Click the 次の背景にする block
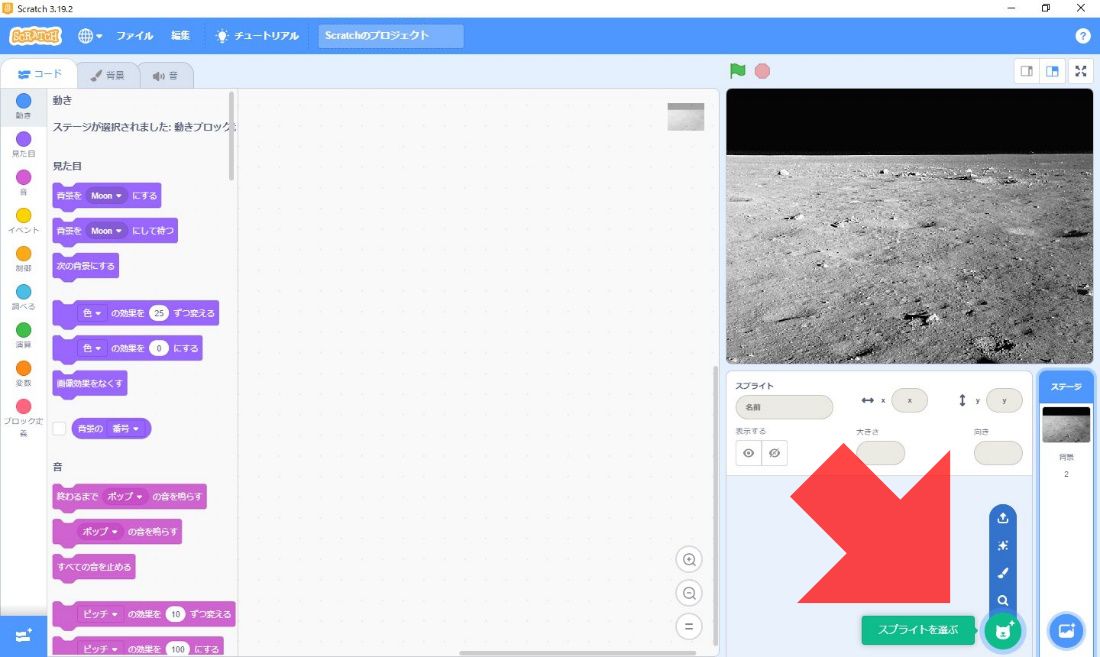The height and width of the screenshot is (657, 1100). point(86,266)
